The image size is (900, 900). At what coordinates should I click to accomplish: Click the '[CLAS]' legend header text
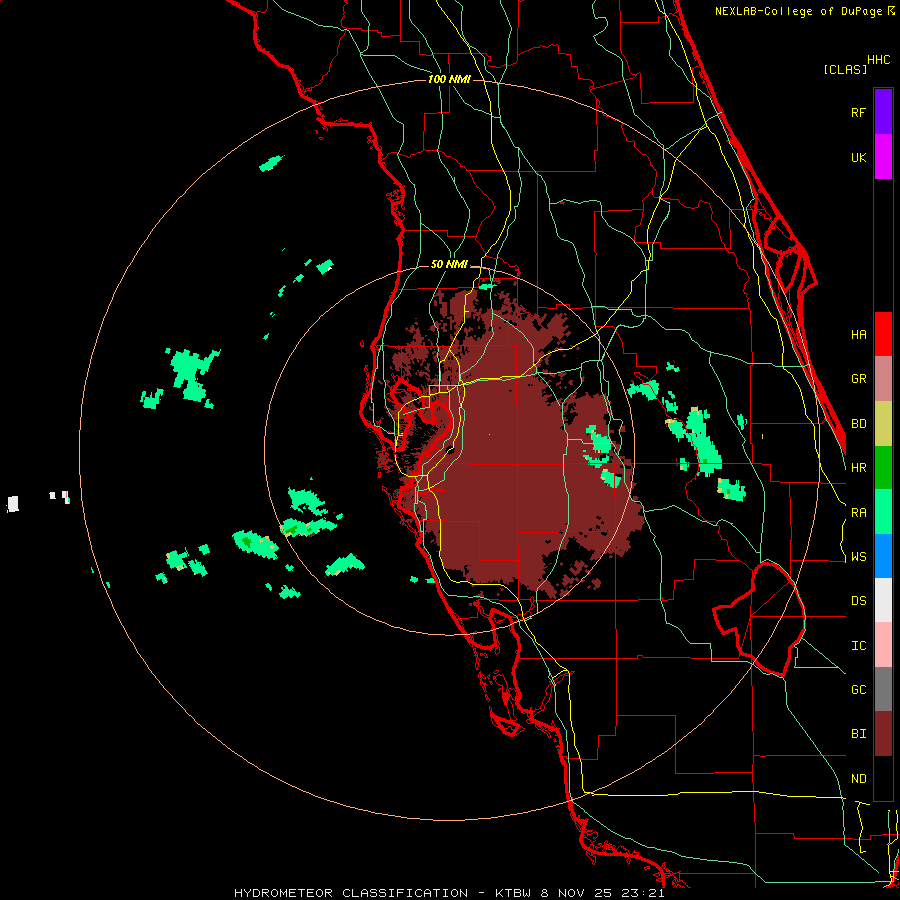845,69
